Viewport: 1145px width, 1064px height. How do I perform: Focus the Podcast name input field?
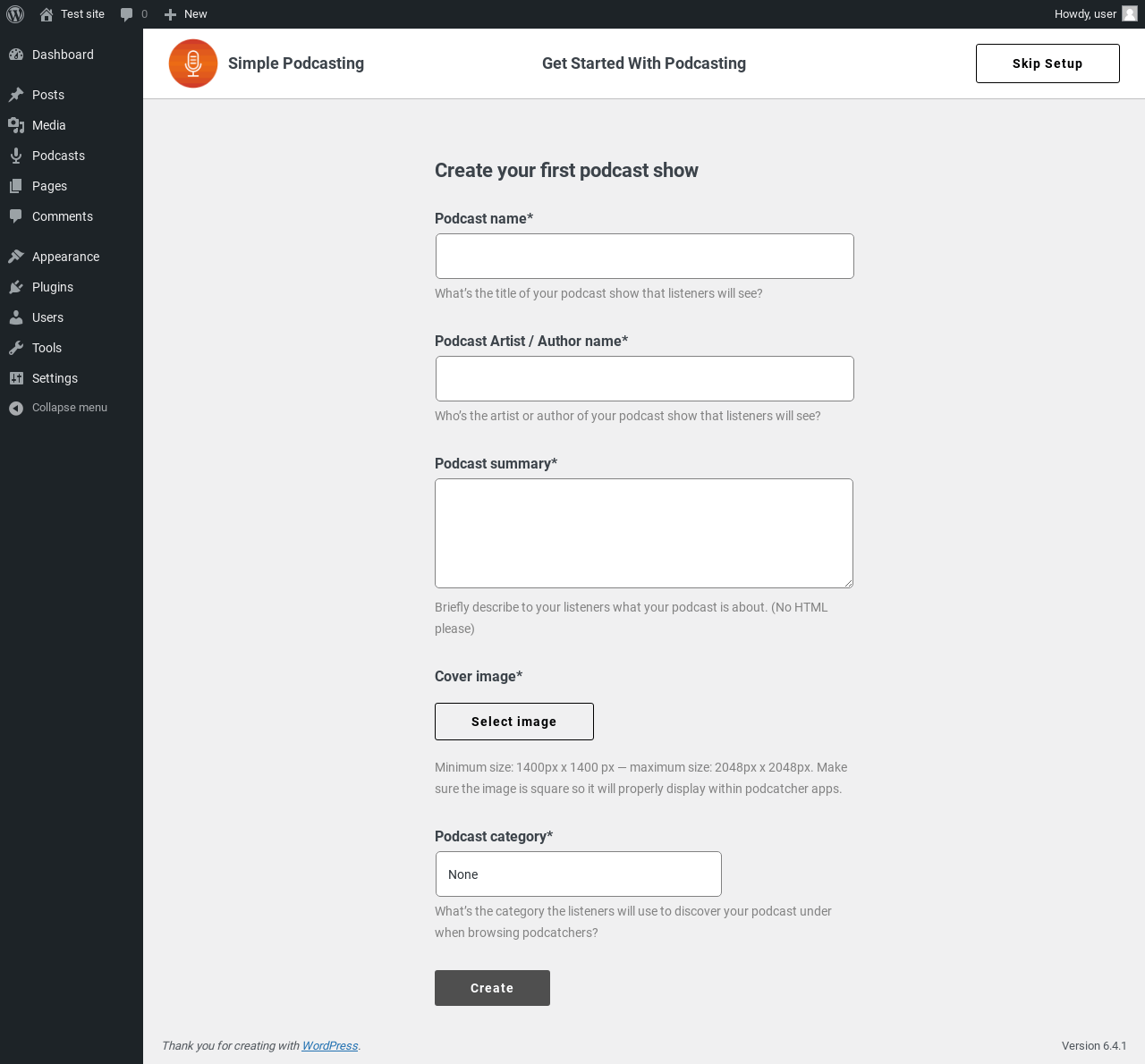pyautogui.click(x=645, y=257)
